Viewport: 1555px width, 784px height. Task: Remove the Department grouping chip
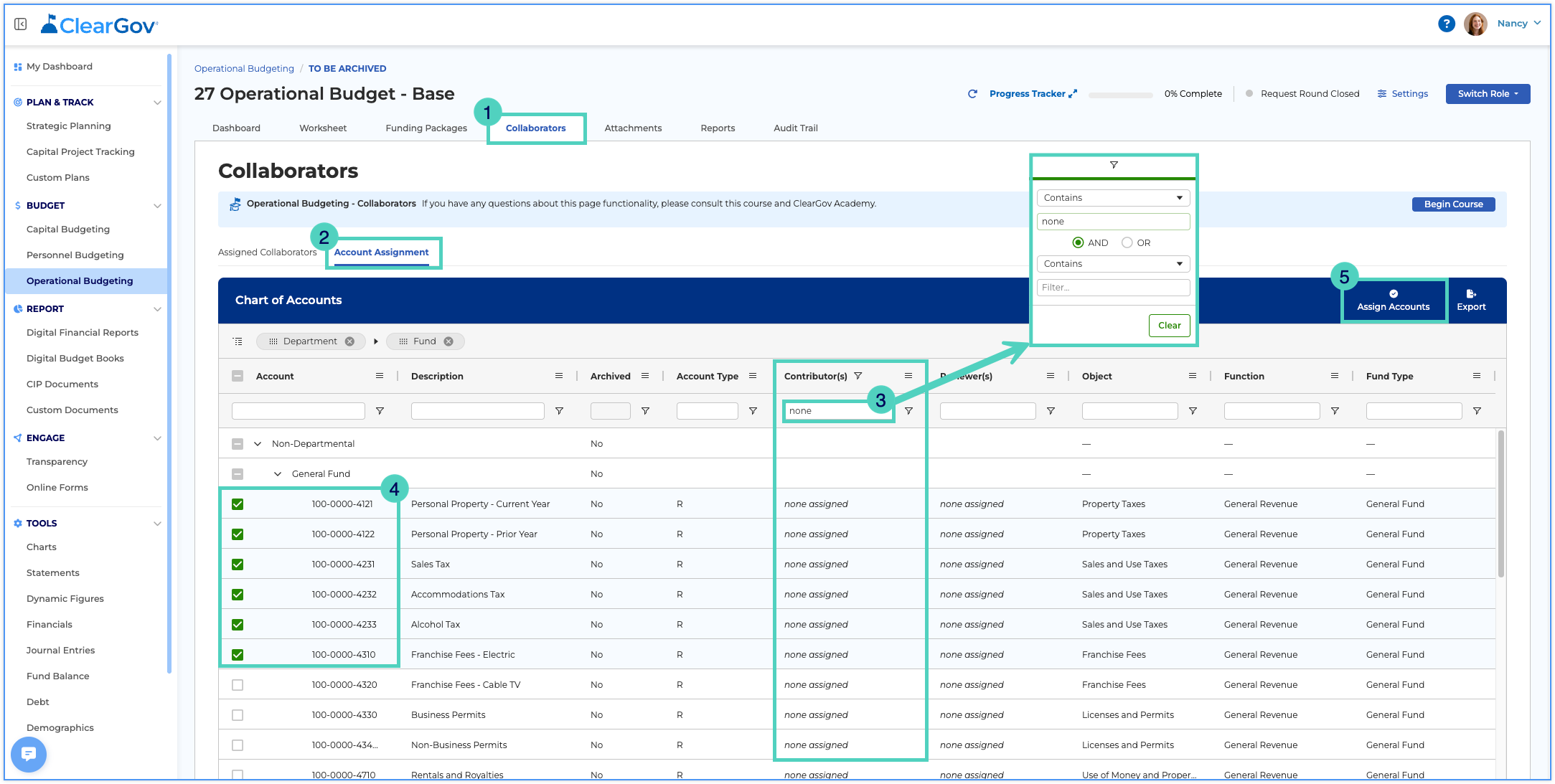pyautogui.click(x=349, y=341)
